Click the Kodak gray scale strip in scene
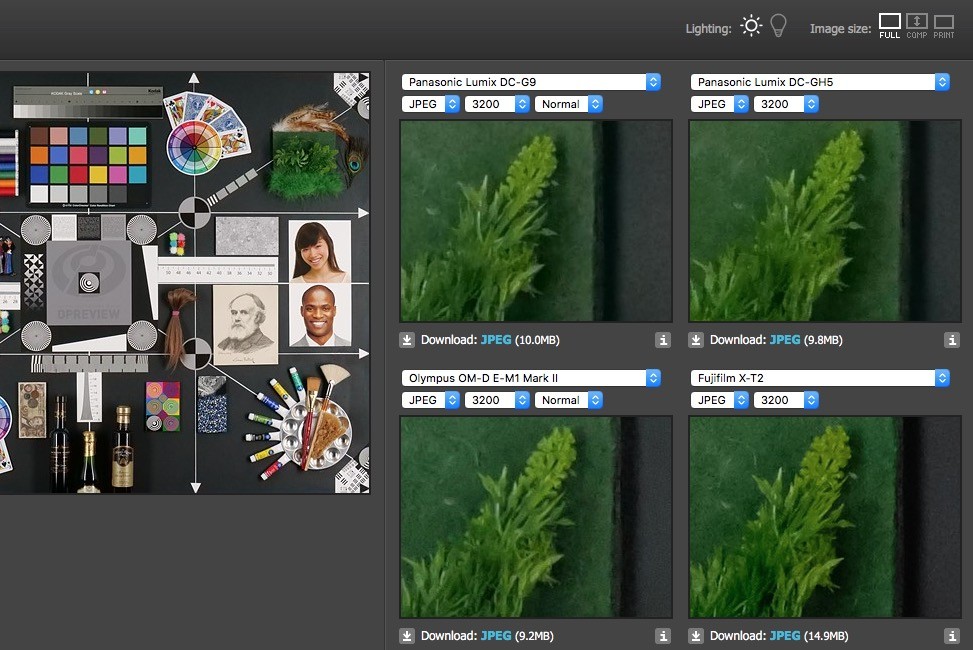Viewport: 973px width, 650px height. click(88, 102)
